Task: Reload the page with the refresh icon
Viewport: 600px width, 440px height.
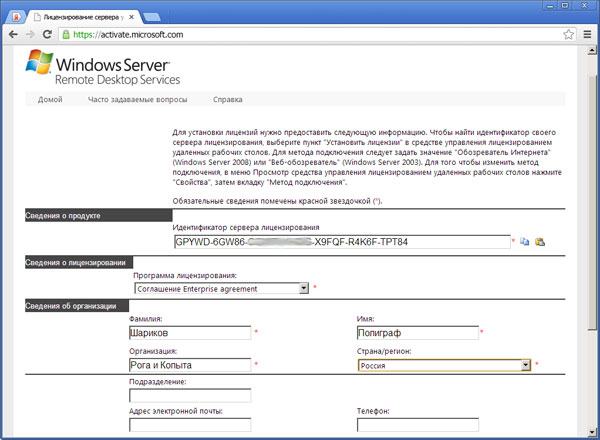Action: (x=47, y=34)
